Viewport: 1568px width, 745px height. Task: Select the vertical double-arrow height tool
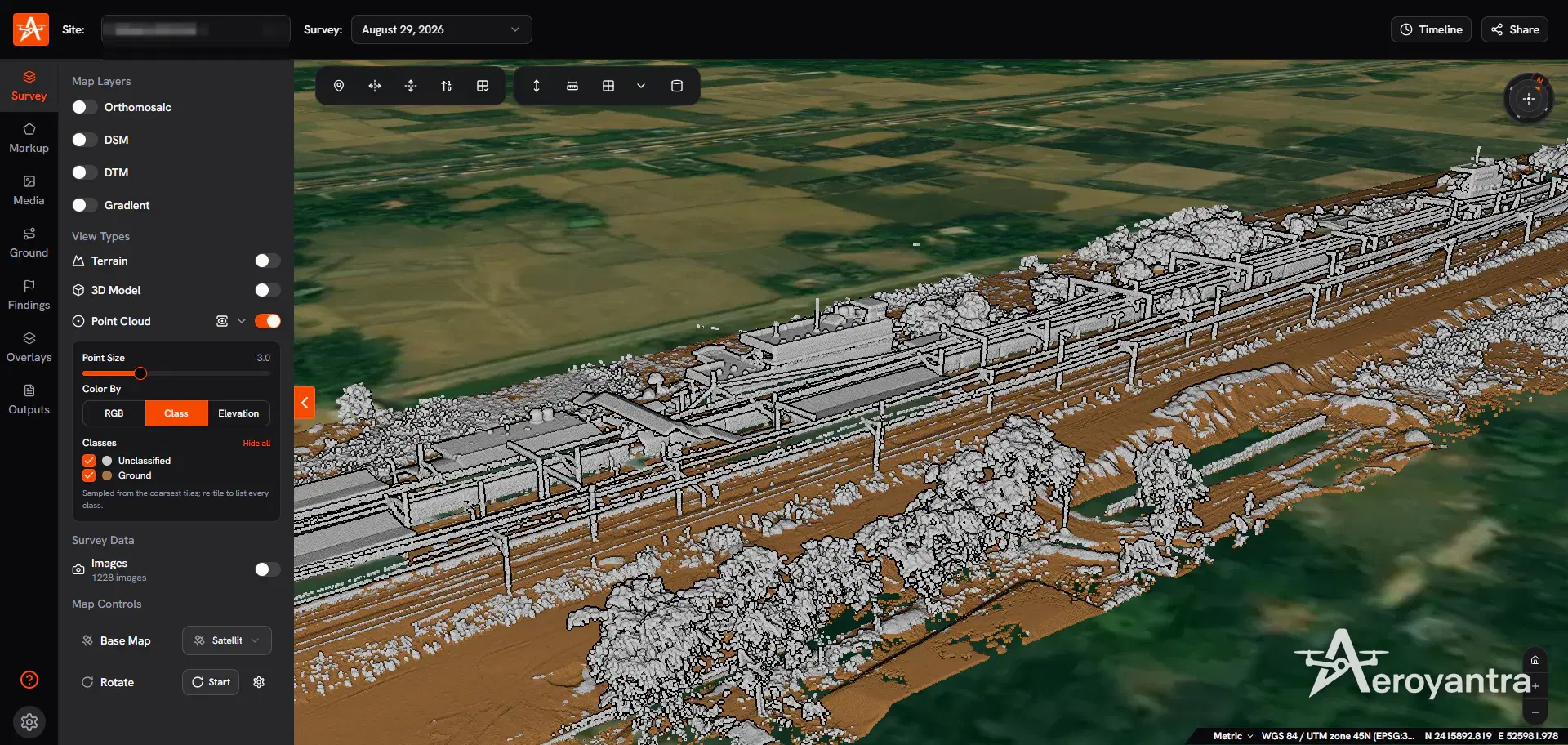pyautogui.click(x=537, y=86)
